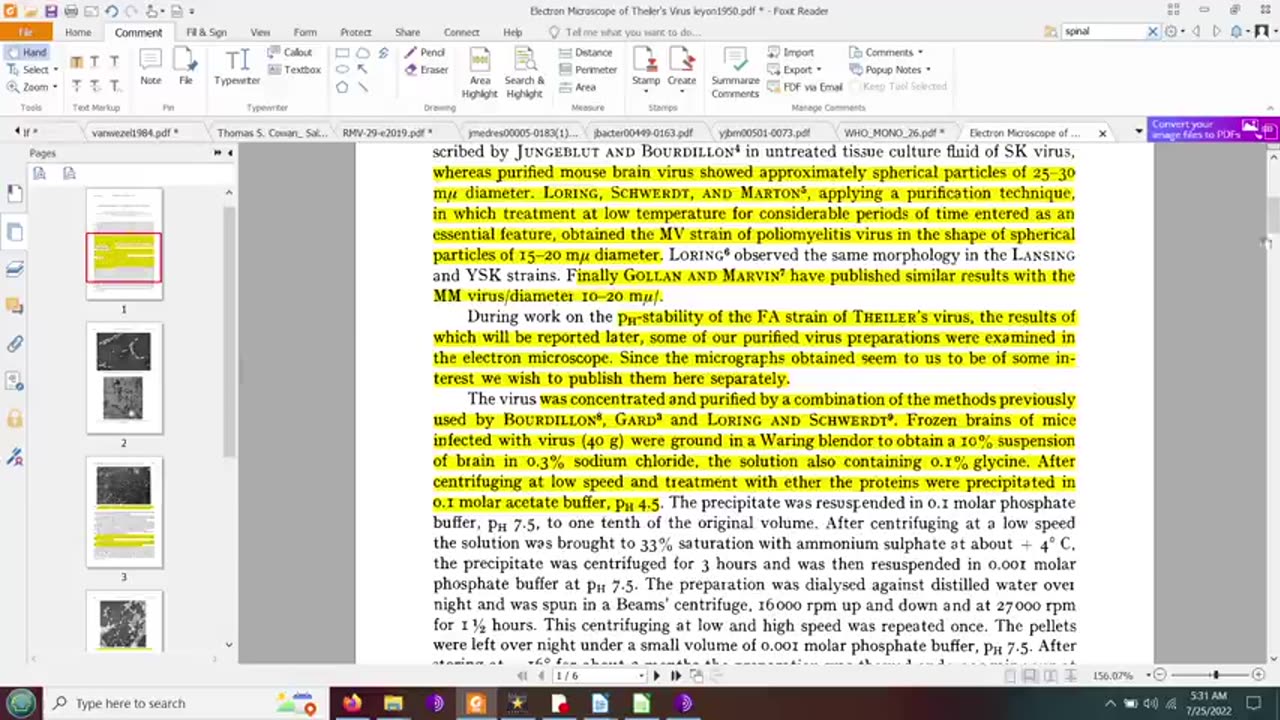The width and height of the screenshot is (1280, 720).
Task: Select the Callout tool
Action: [x=290, y=52]
